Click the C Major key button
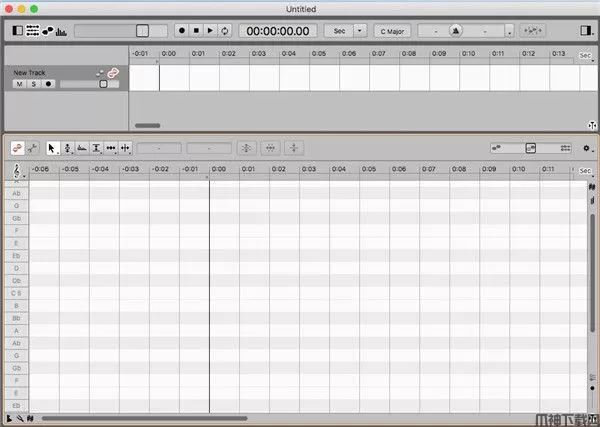 coord(392,31)
